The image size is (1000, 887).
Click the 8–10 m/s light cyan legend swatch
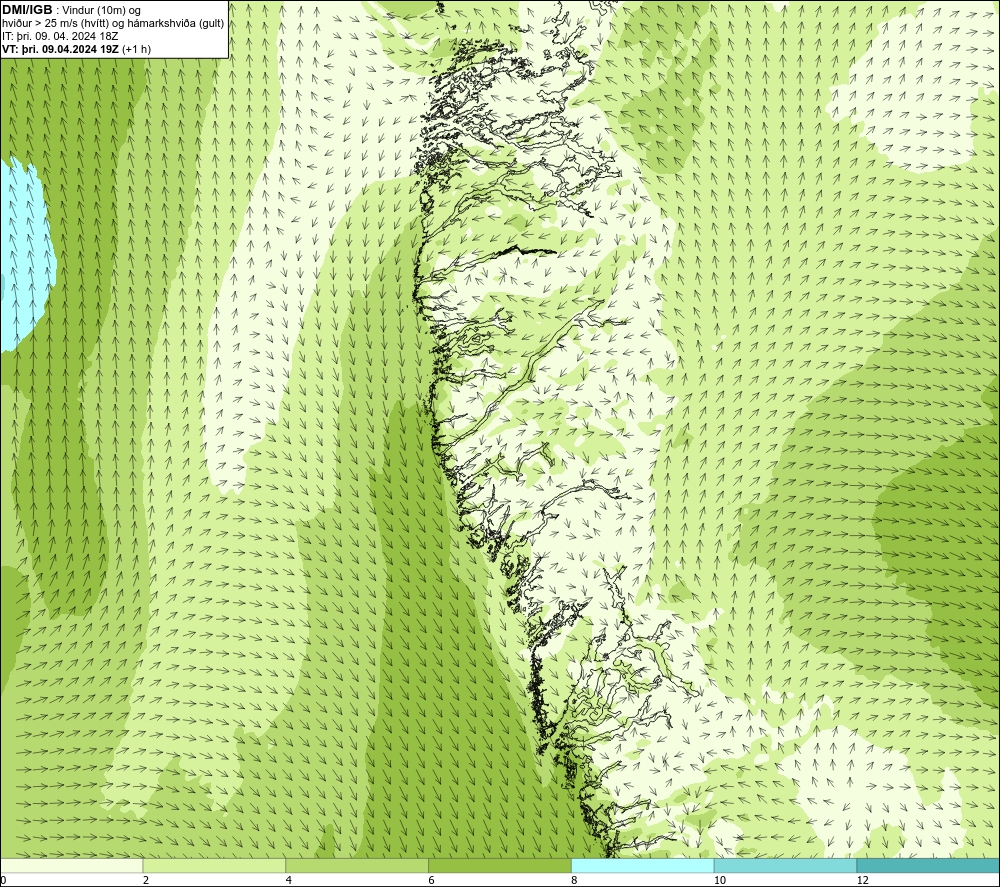pyautogui.click(x=643, y=865)
